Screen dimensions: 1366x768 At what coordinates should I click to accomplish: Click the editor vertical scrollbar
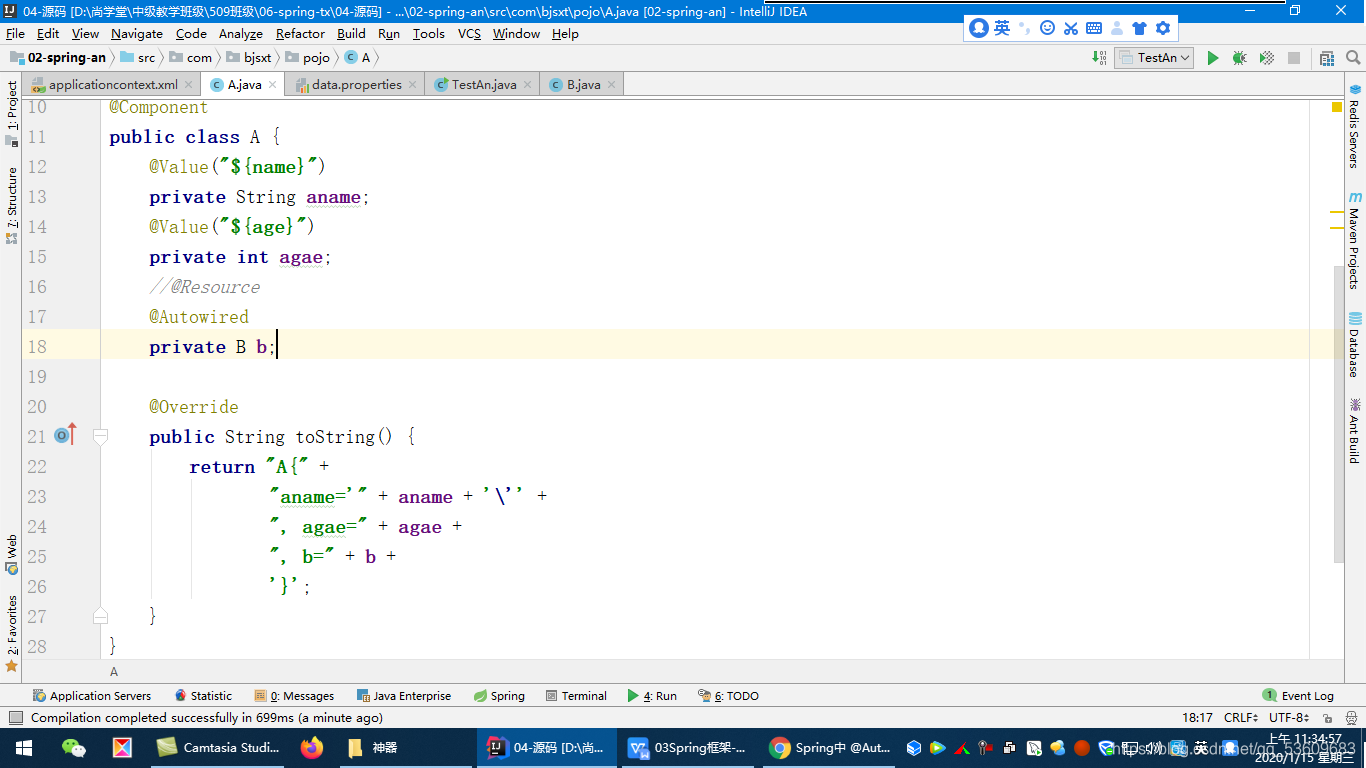(x=1338, y=413)
